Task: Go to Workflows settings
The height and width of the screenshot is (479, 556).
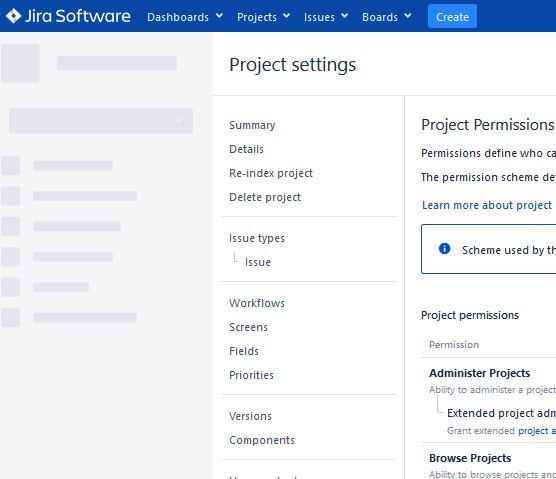Action: pos(257,303)
